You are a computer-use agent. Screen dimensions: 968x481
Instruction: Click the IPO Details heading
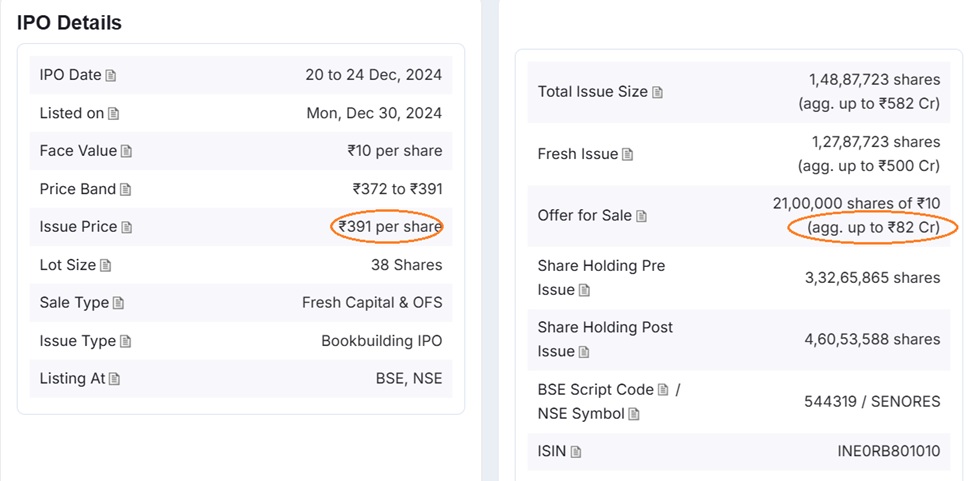(69, 22)
